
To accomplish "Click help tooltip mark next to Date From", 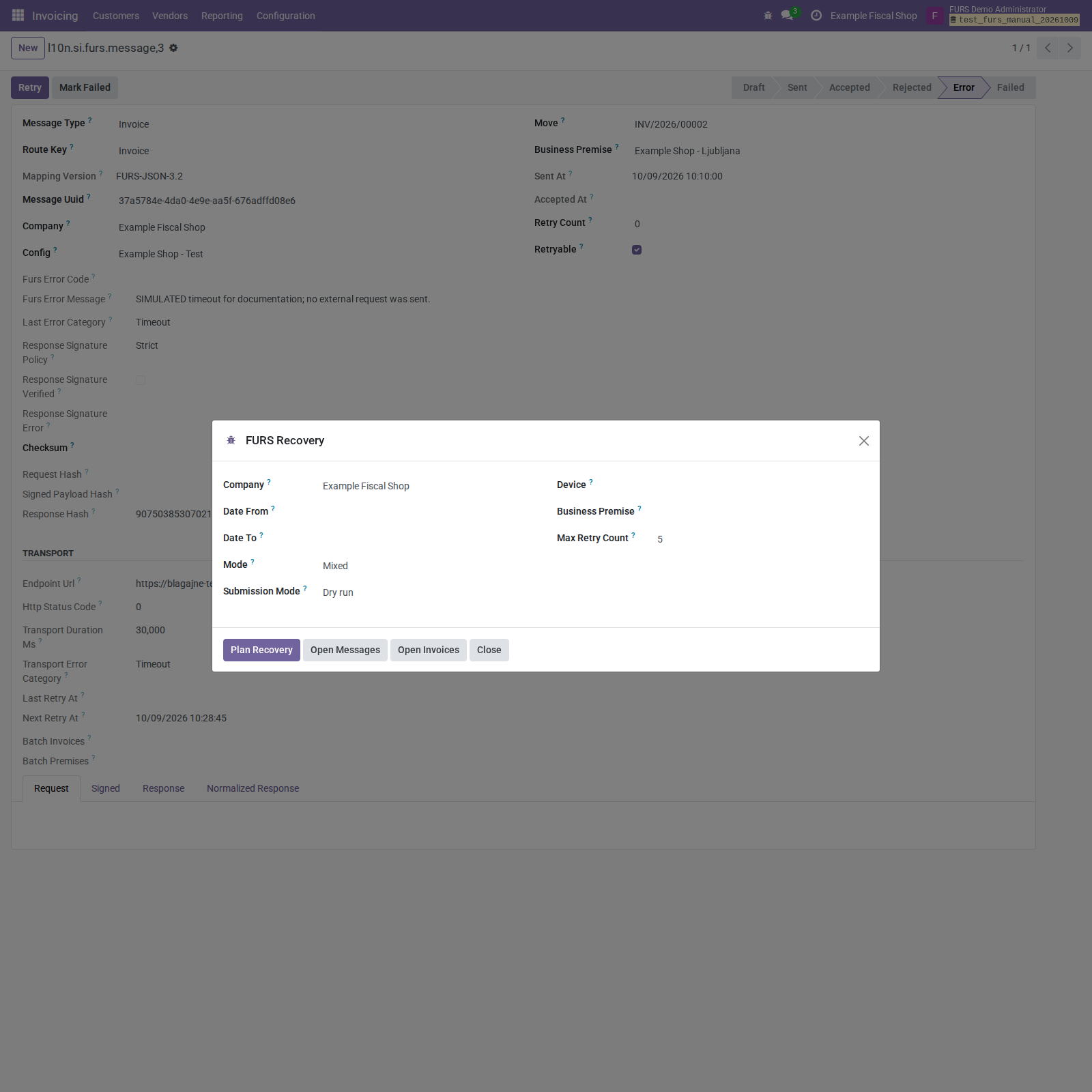I will [x=273, y=508].
